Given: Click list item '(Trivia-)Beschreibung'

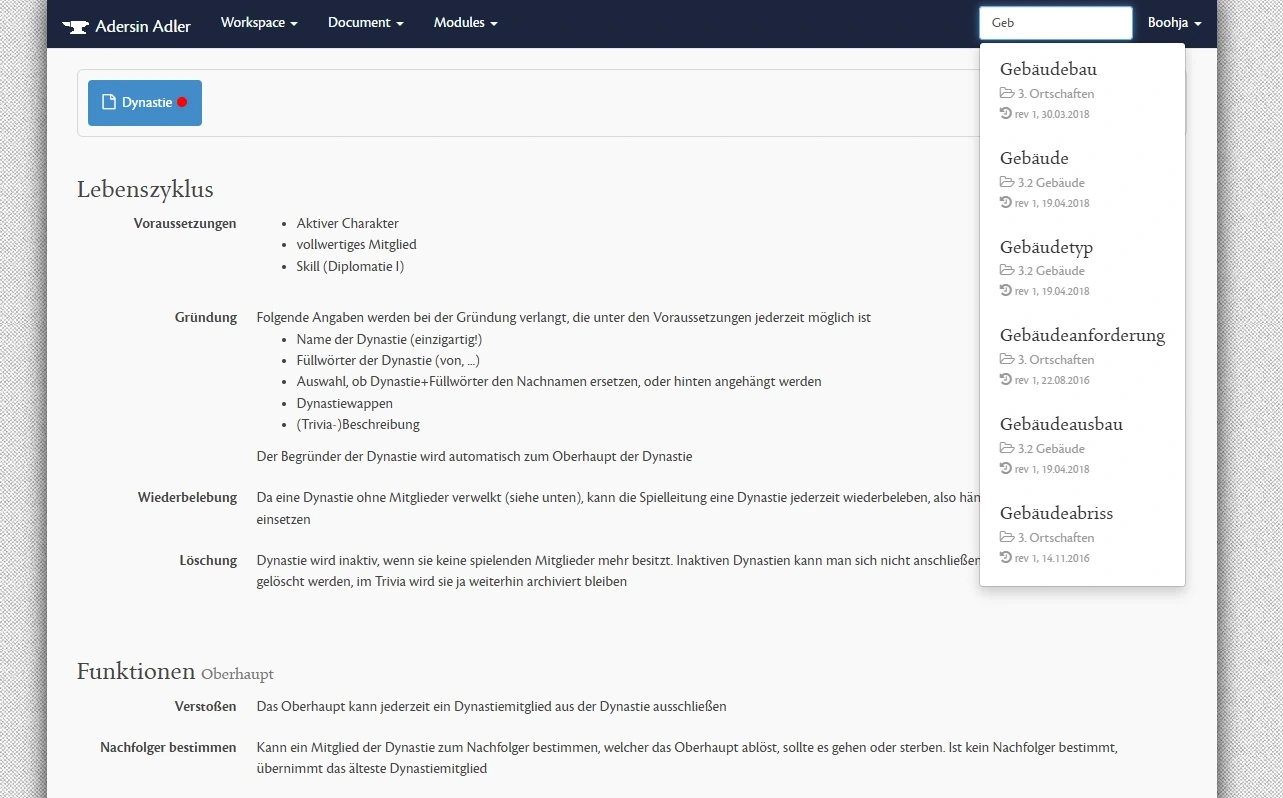Looking at the screenshot, I should click(358, 424).
